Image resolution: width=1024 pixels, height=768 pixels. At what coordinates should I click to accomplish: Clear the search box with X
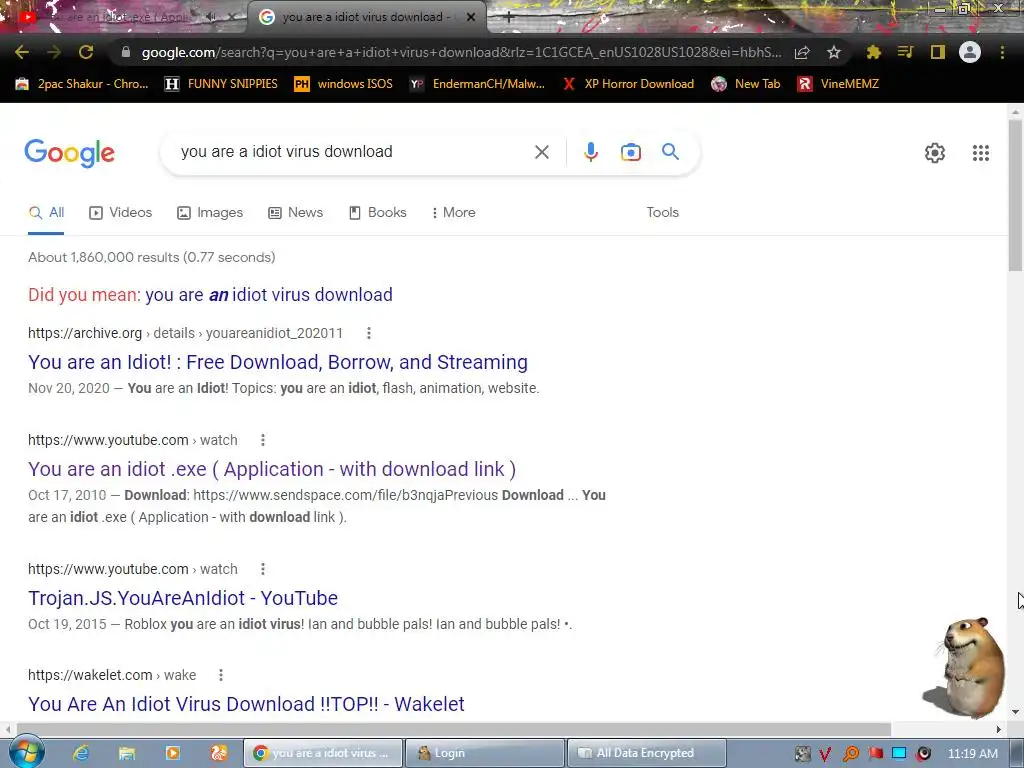541,152
